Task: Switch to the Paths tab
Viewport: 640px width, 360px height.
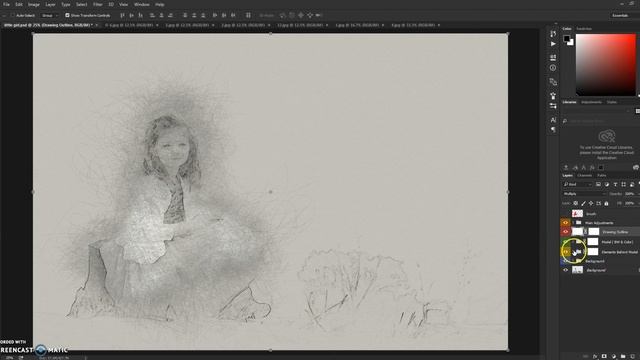Action: pos(602,176)
